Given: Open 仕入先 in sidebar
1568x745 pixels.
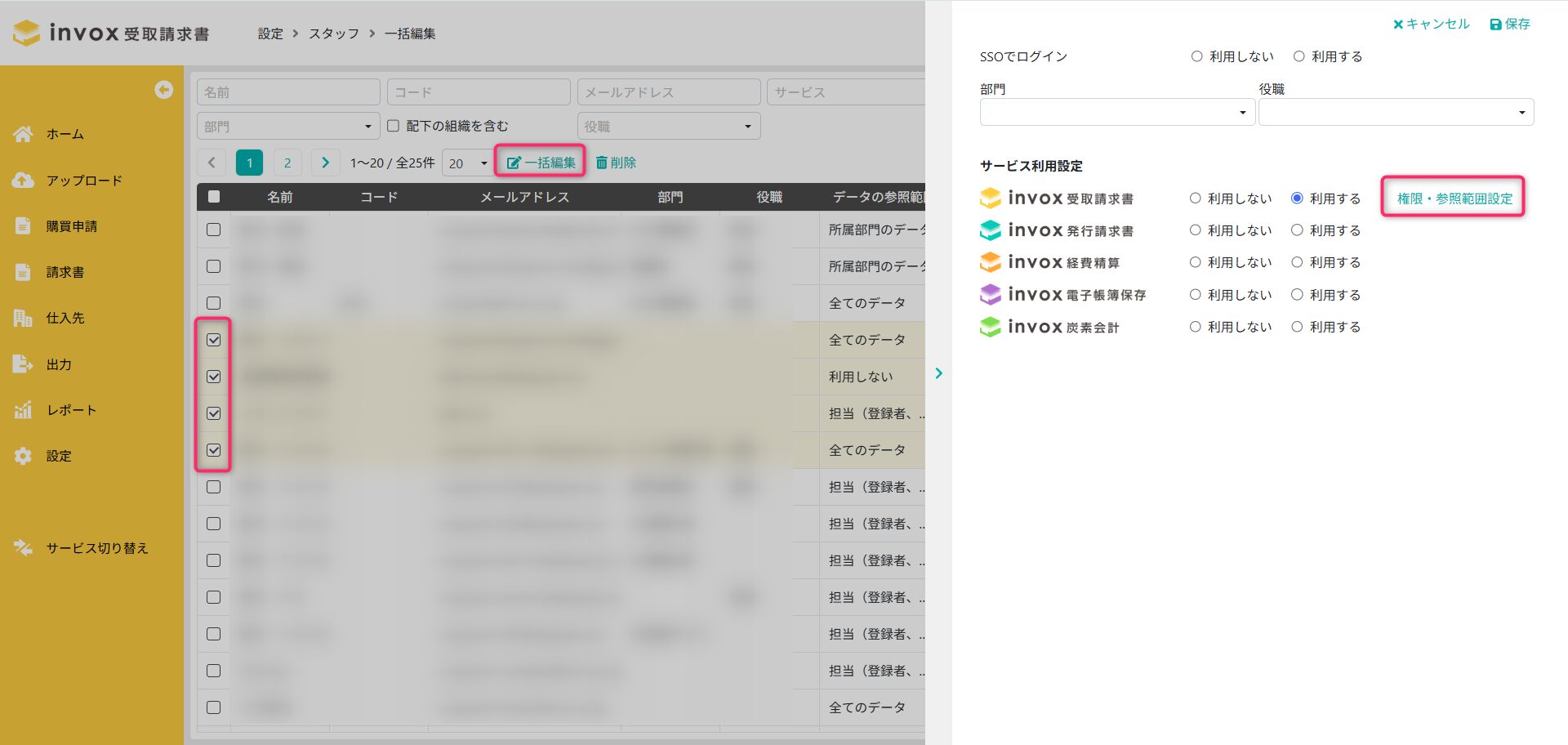Looking at the screenshot, I should [65, 318].
